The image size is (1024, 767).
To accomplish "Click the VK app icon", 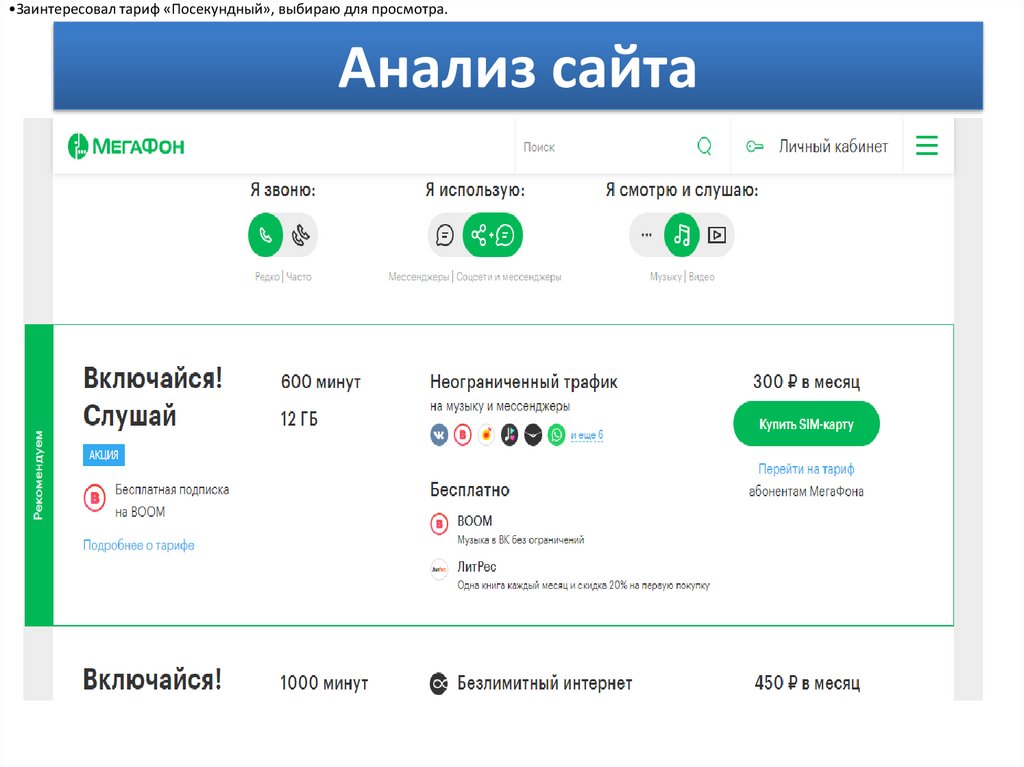I will [x=440, y=434].
